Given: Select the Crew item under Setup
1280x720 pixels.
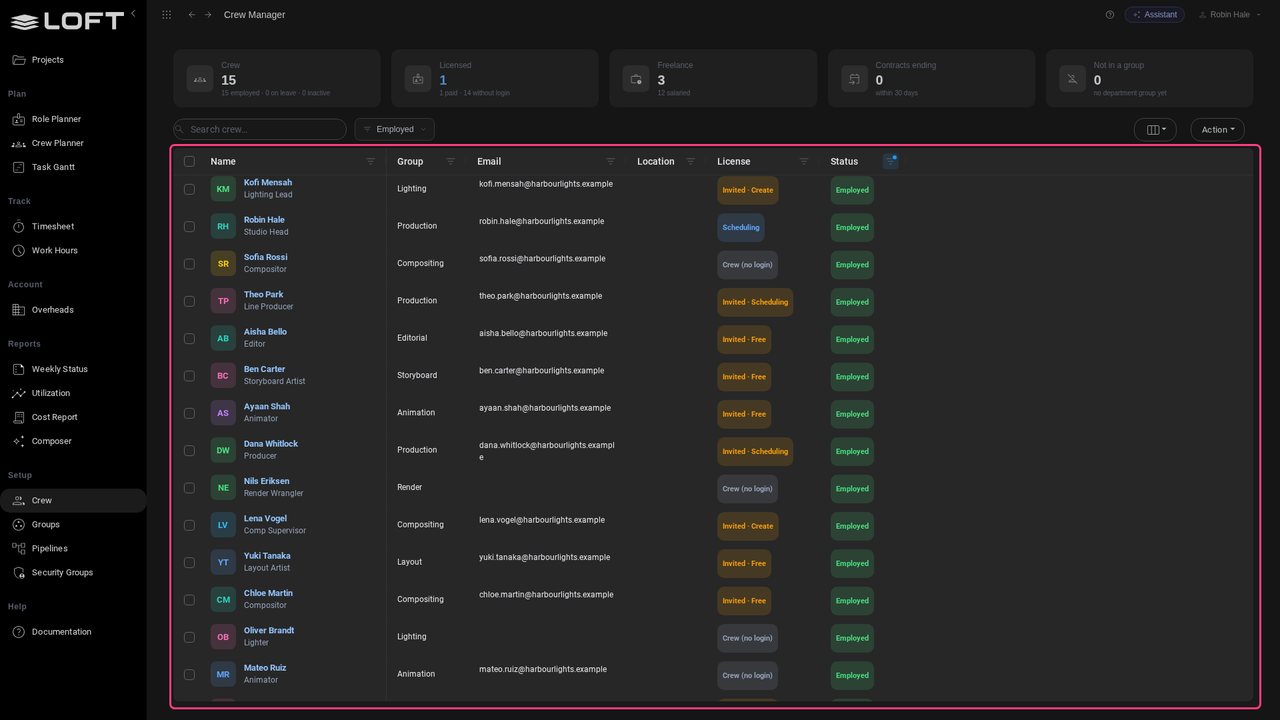Looking at the screenshot, I should (73, 500).
